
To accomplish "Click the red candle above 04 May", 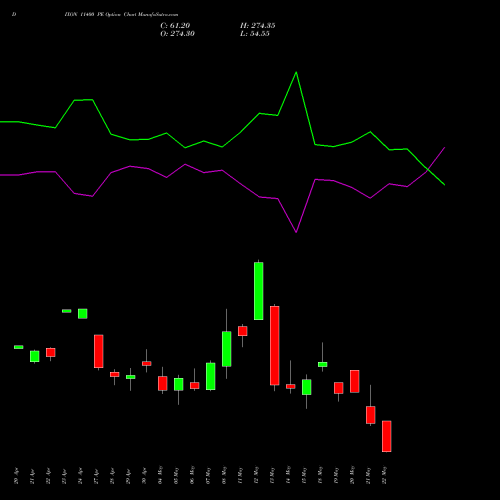I will click(x=163, y=383).
